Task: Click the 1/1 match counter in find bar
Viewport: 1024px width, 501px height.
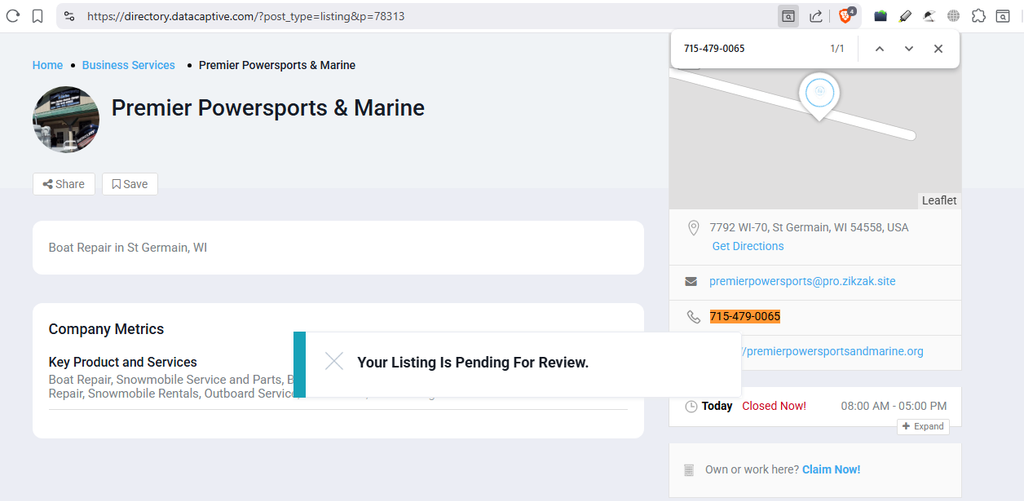Action: pyautogui.click(x=837, y=49)
